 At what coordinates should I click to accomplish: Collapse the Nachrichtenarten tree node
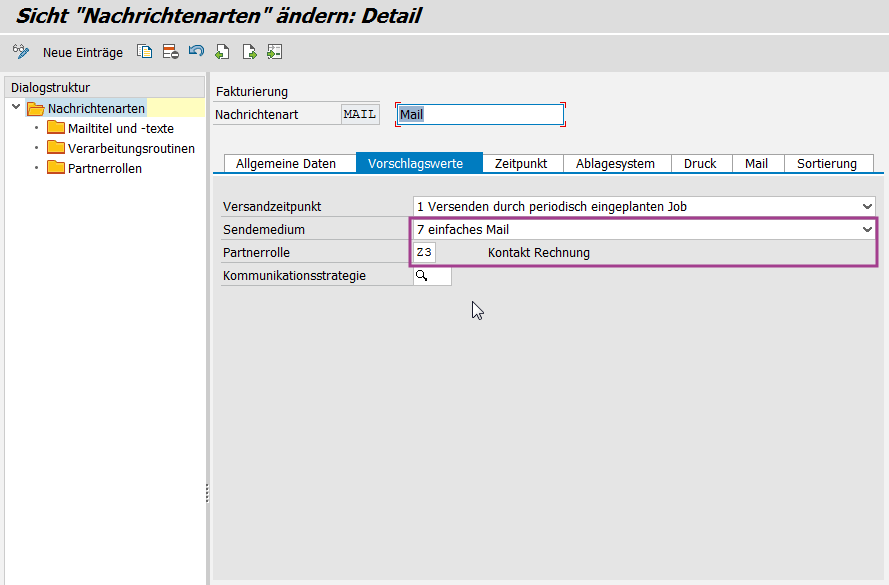click(16, 108)
